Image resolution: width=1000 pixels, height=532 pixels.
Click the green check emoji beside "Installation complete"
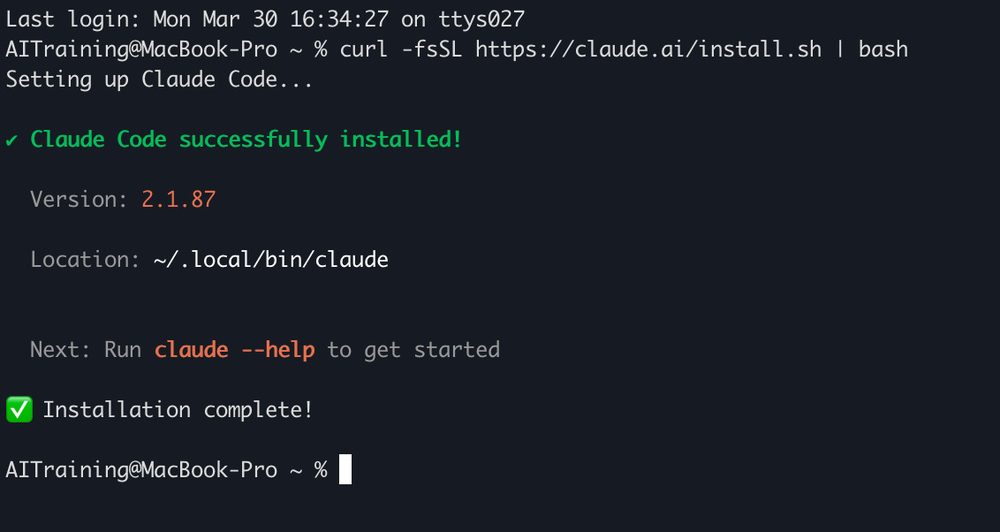[x=19, y=410]
